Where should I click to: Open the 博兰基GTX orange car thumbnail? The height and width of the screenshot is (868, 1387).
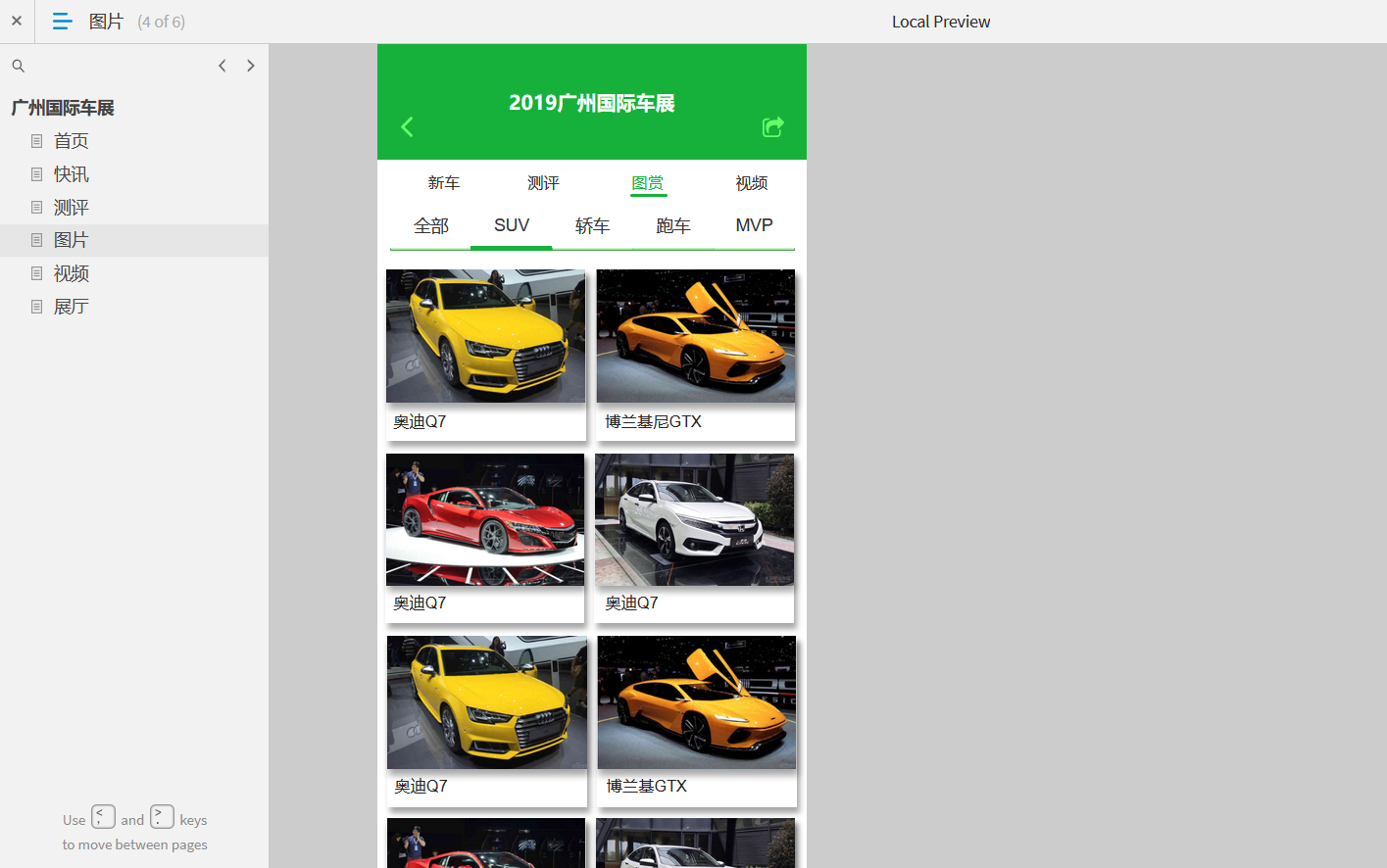[x=697, y=702]
